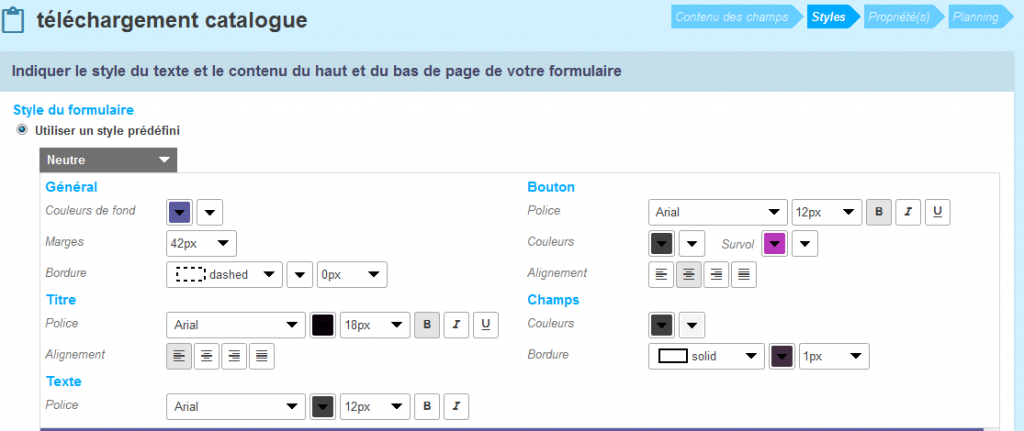Toggle italic for the Titre font
Viewport: 1024px width, 431px height.
(456, 325)
